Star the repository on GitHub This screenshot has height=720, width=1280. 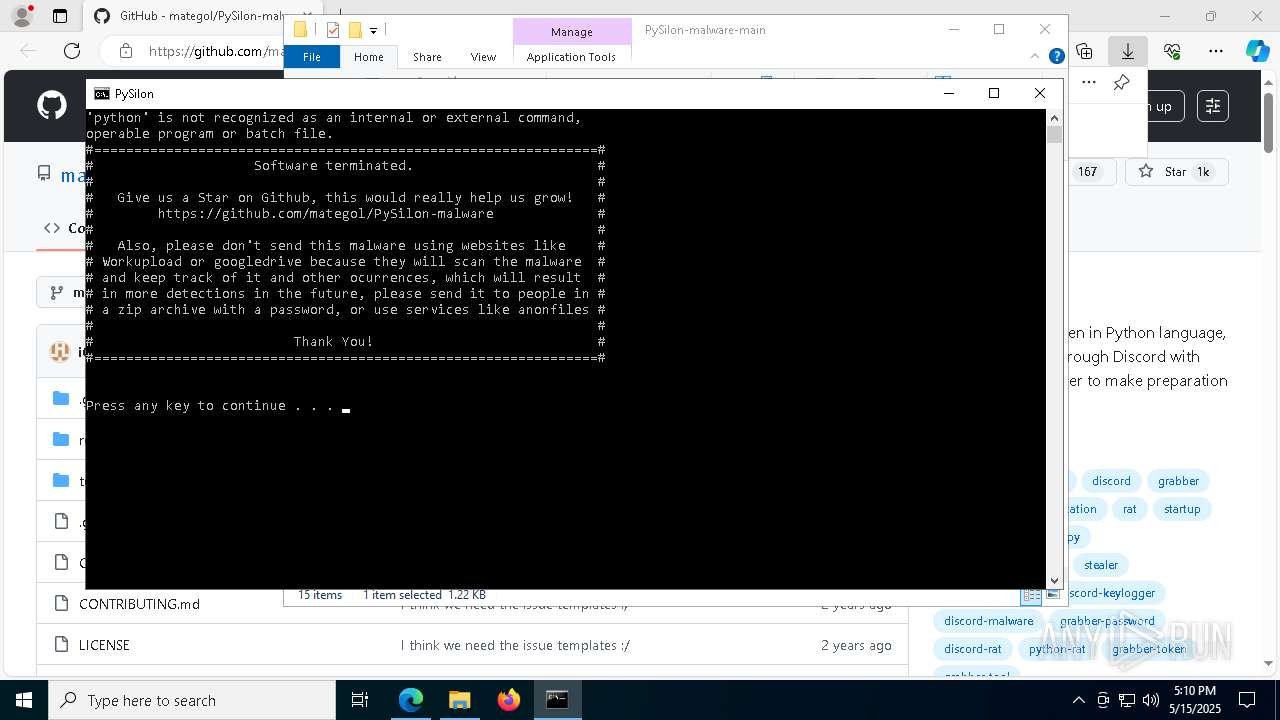[x=1176, y=172]
